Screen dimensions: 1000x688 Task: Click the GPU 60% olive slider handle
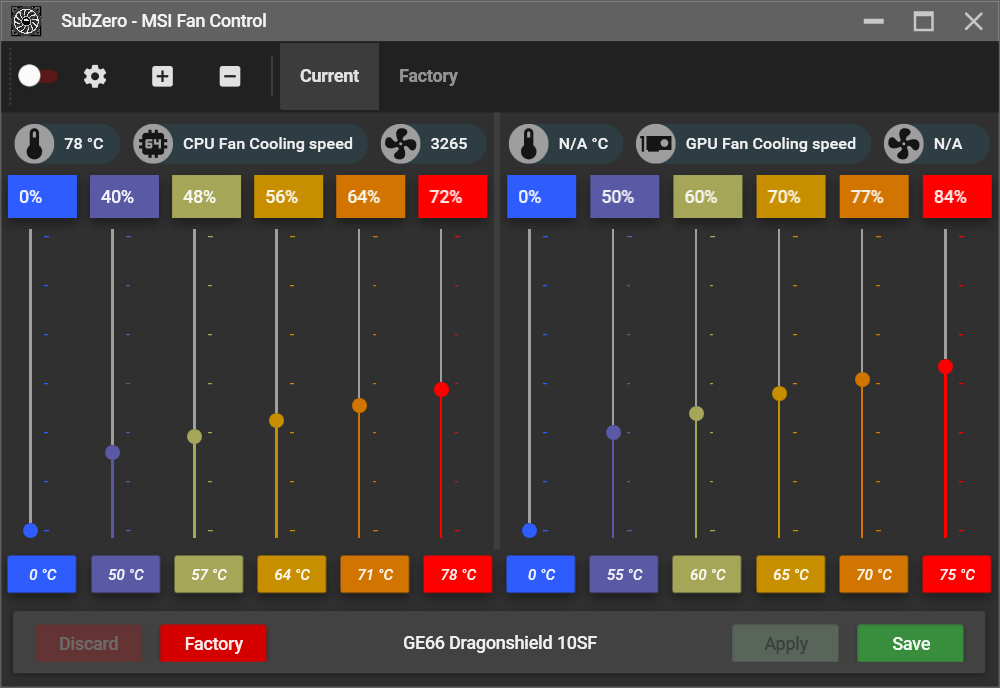point(696,413)
